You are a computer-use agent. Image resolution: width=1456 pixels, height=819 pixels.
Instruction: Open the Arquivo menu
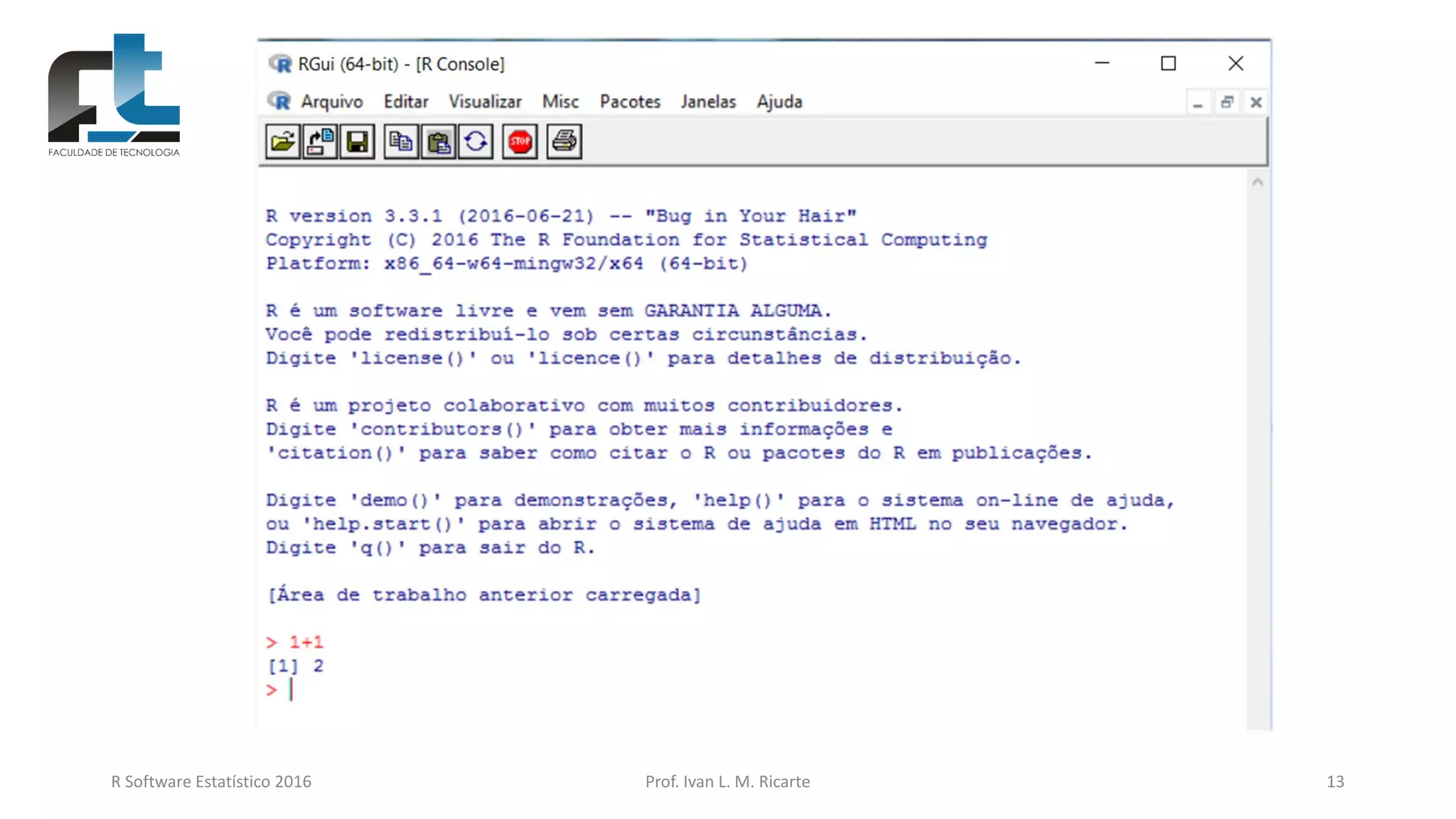(x=331, y=102)
